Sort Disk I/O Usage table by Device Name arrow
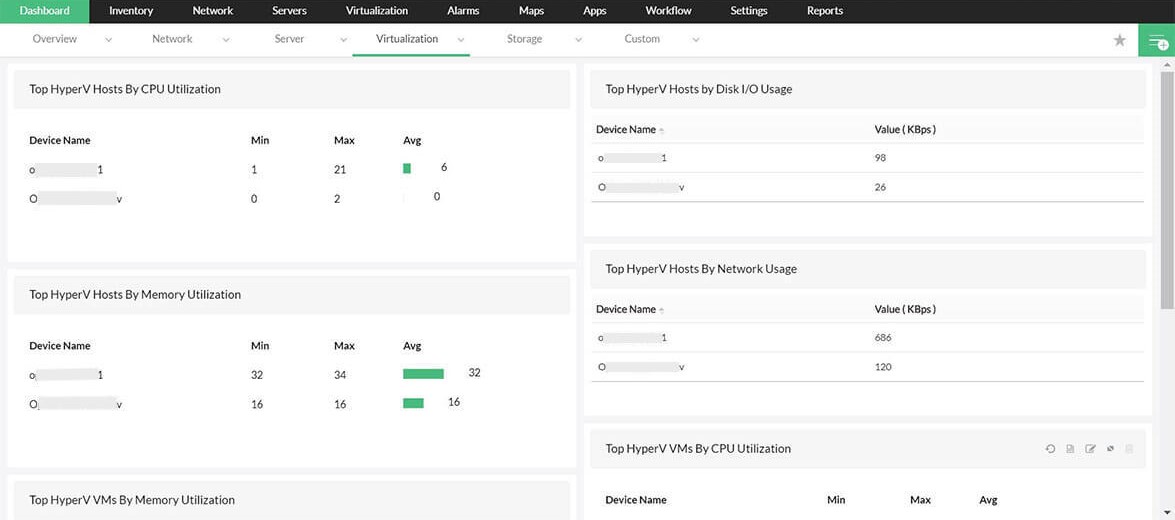The image size is (1175, 520). click(661, 130)
